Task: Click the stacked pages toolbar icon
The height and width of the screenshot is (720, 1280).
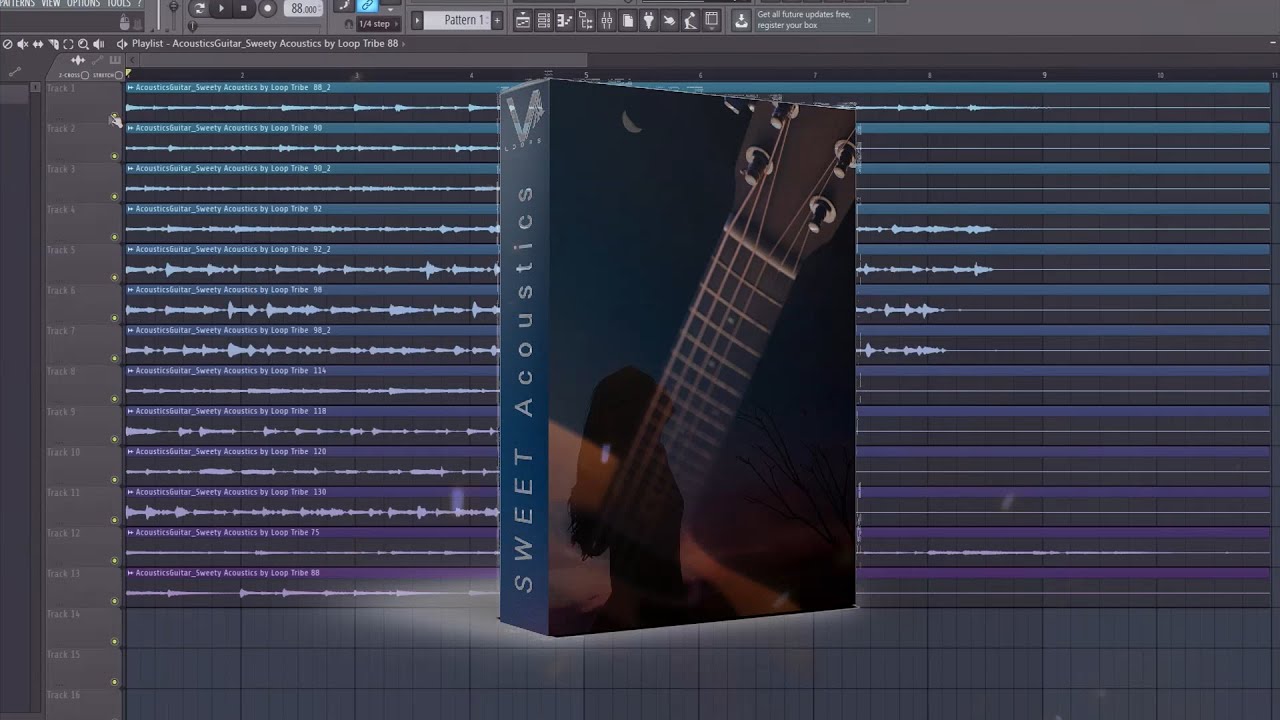Action: [x=628, y=20]
